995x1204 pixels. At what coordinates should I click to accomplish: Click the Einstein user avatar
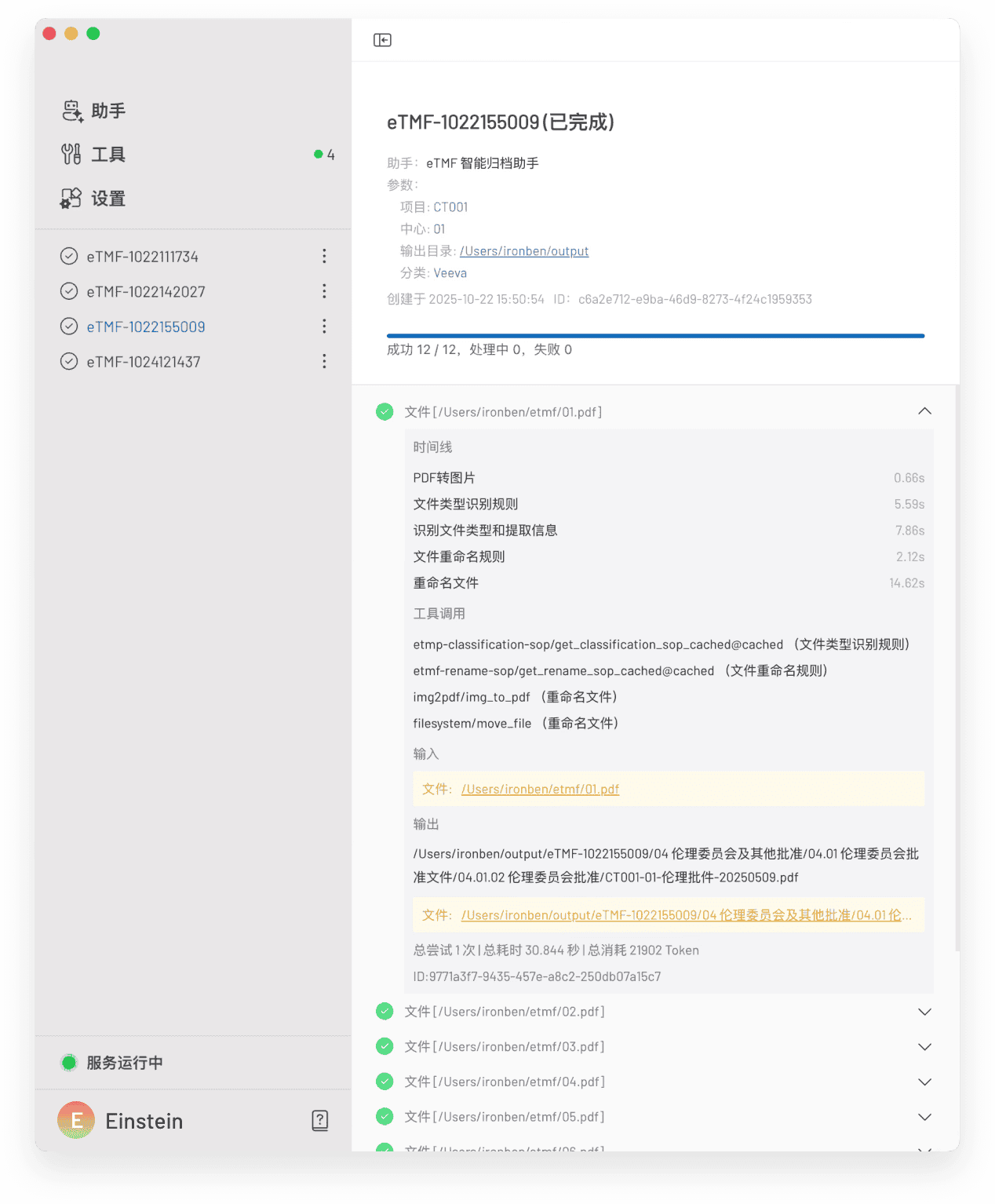76,1121
